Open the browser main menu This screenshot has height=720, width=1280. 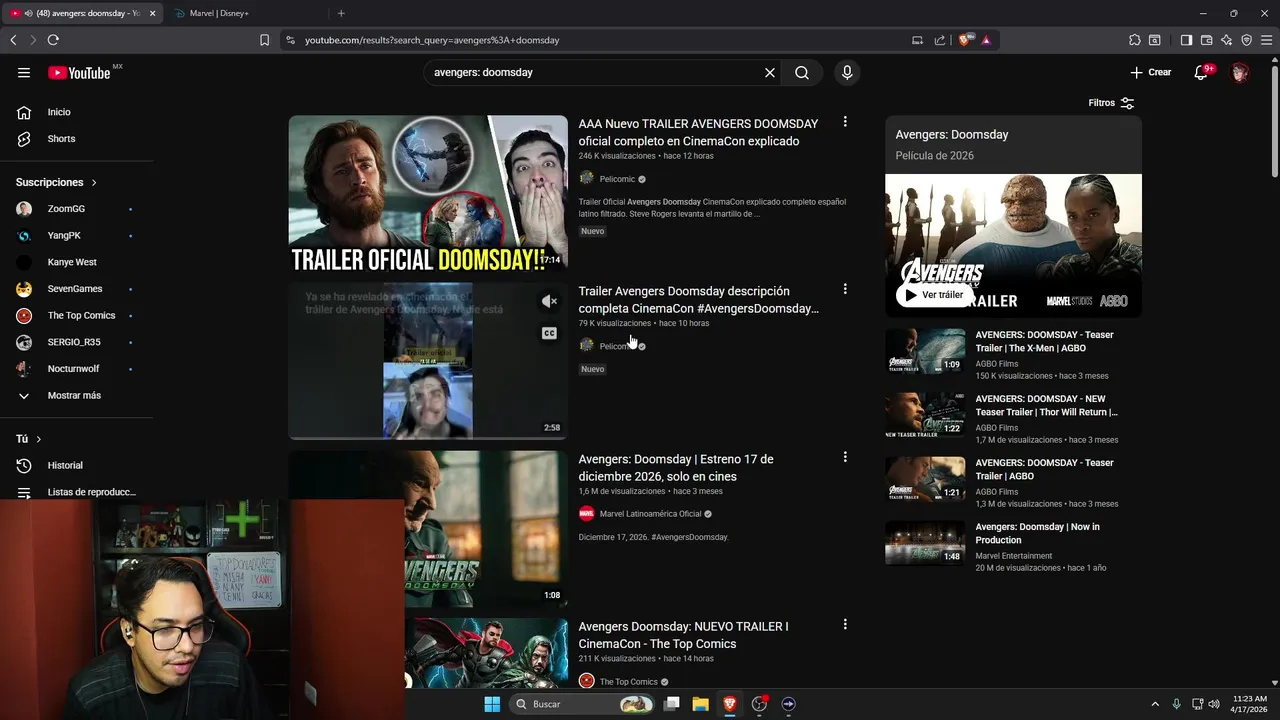tap(1266, 40)
